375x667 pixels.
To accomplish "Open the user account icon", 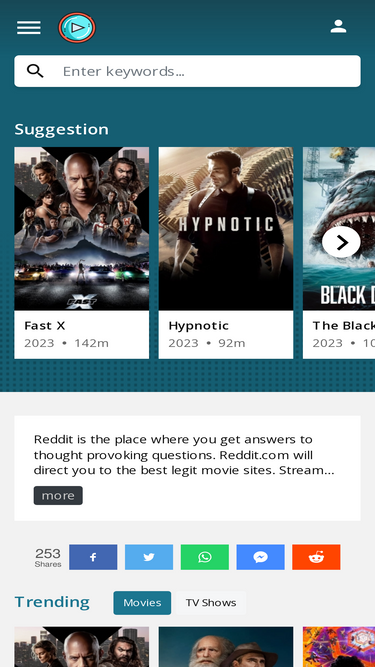I will tap(338, 26).
